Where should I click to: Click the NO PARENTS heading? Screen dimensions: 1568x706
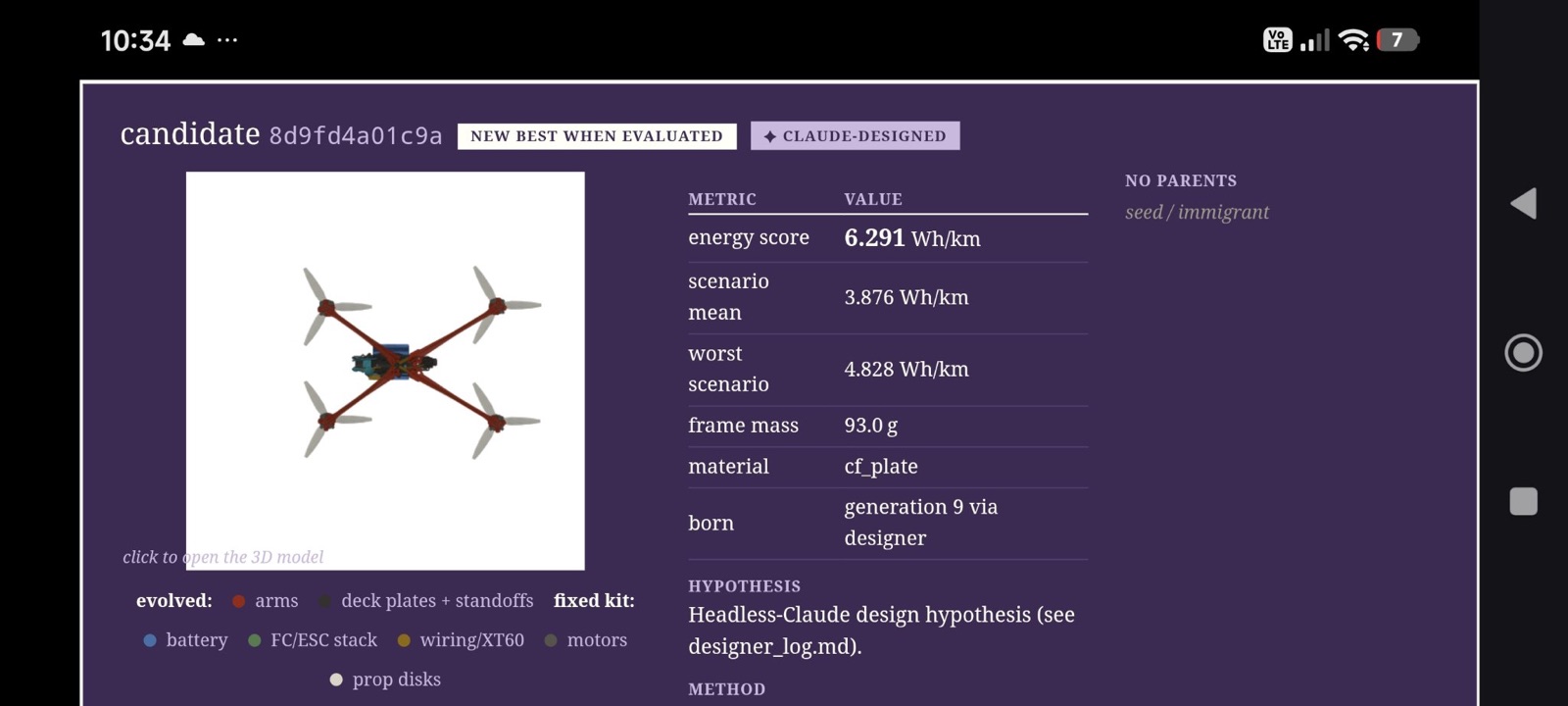click(x=1181, y=180)
